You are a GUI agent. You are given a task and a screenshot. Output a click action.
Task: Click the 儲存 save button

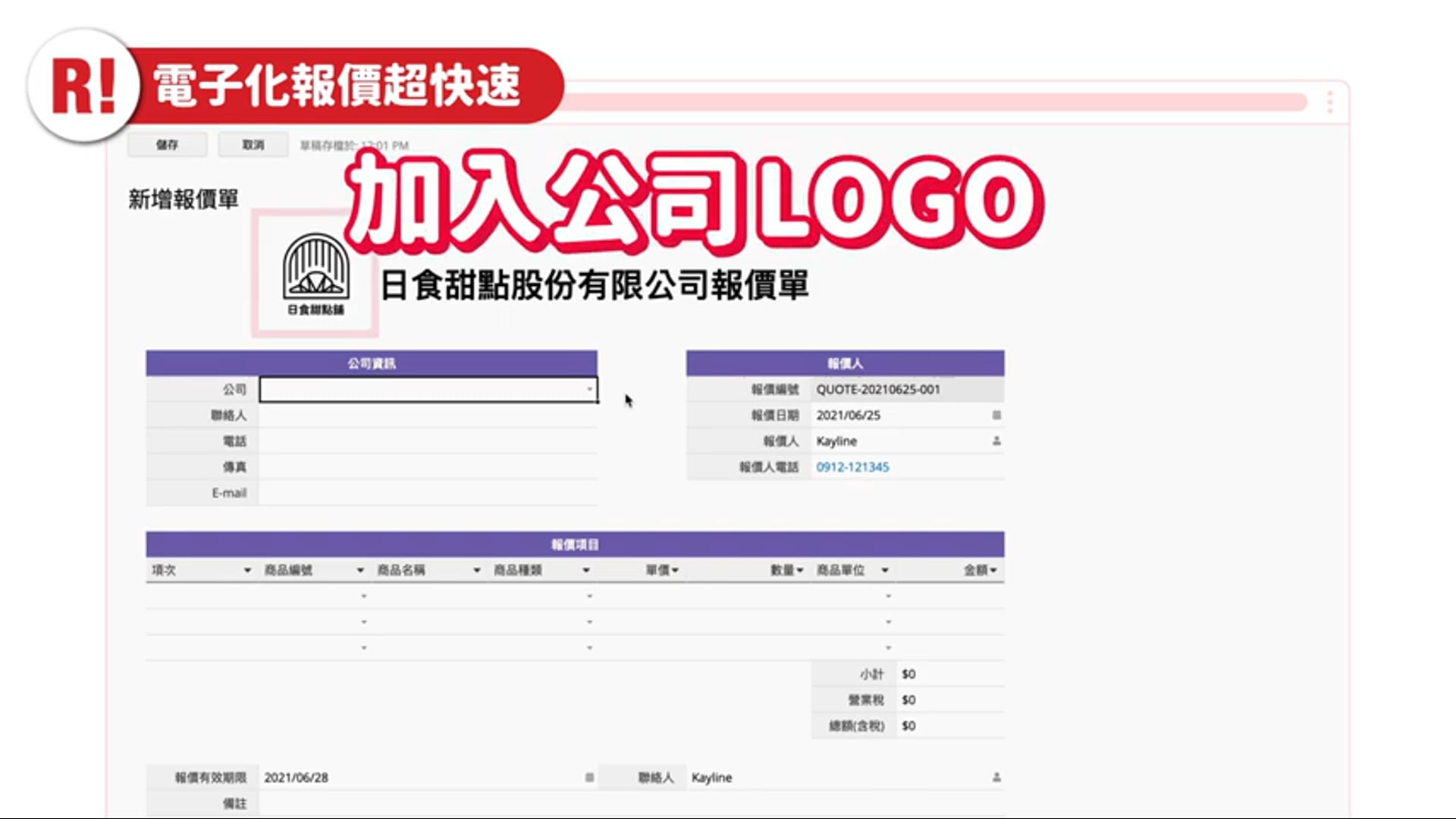pos(167,145)
